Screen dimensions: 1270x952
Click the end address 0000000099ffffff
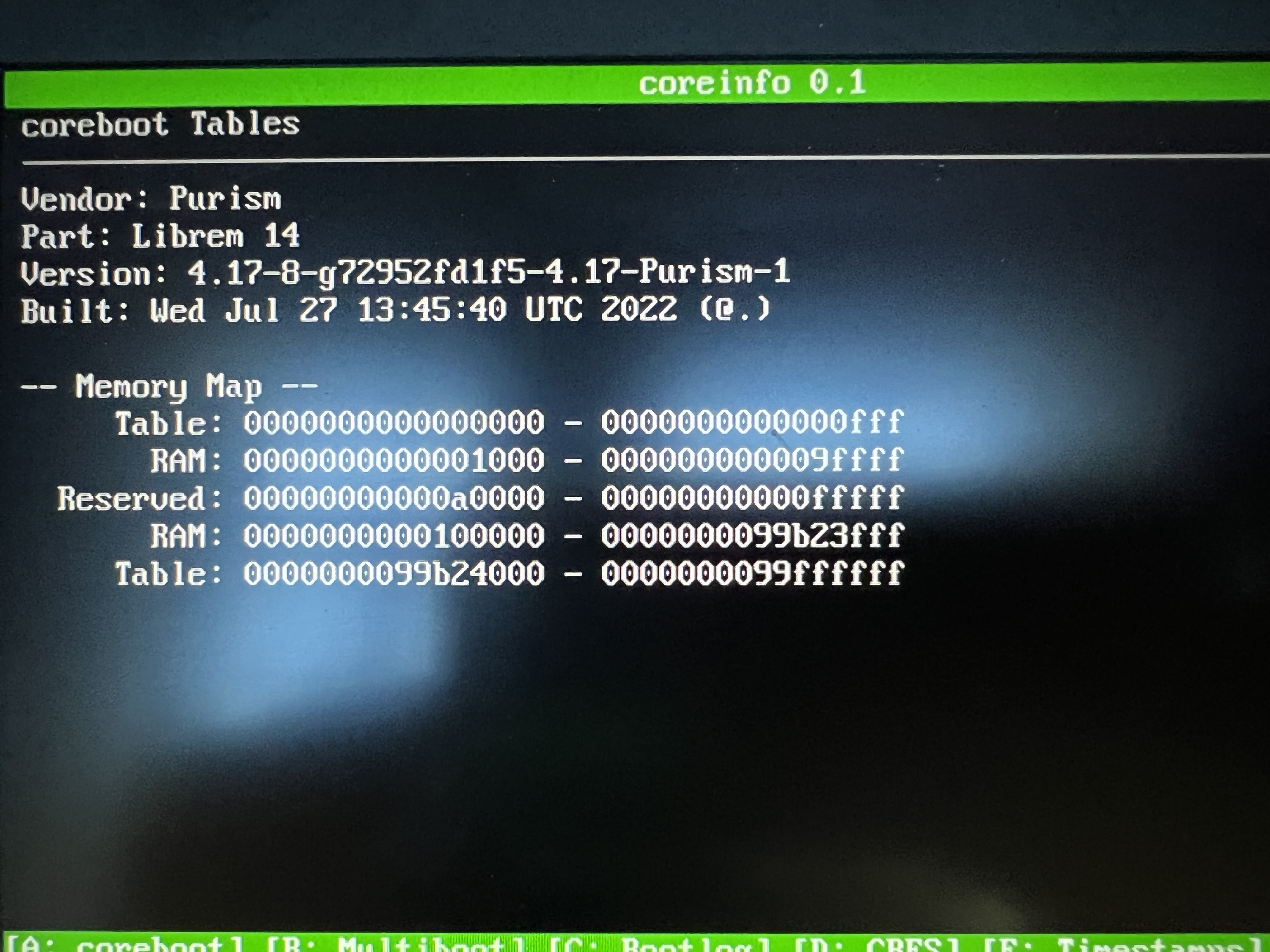click(x=753, y=573)
